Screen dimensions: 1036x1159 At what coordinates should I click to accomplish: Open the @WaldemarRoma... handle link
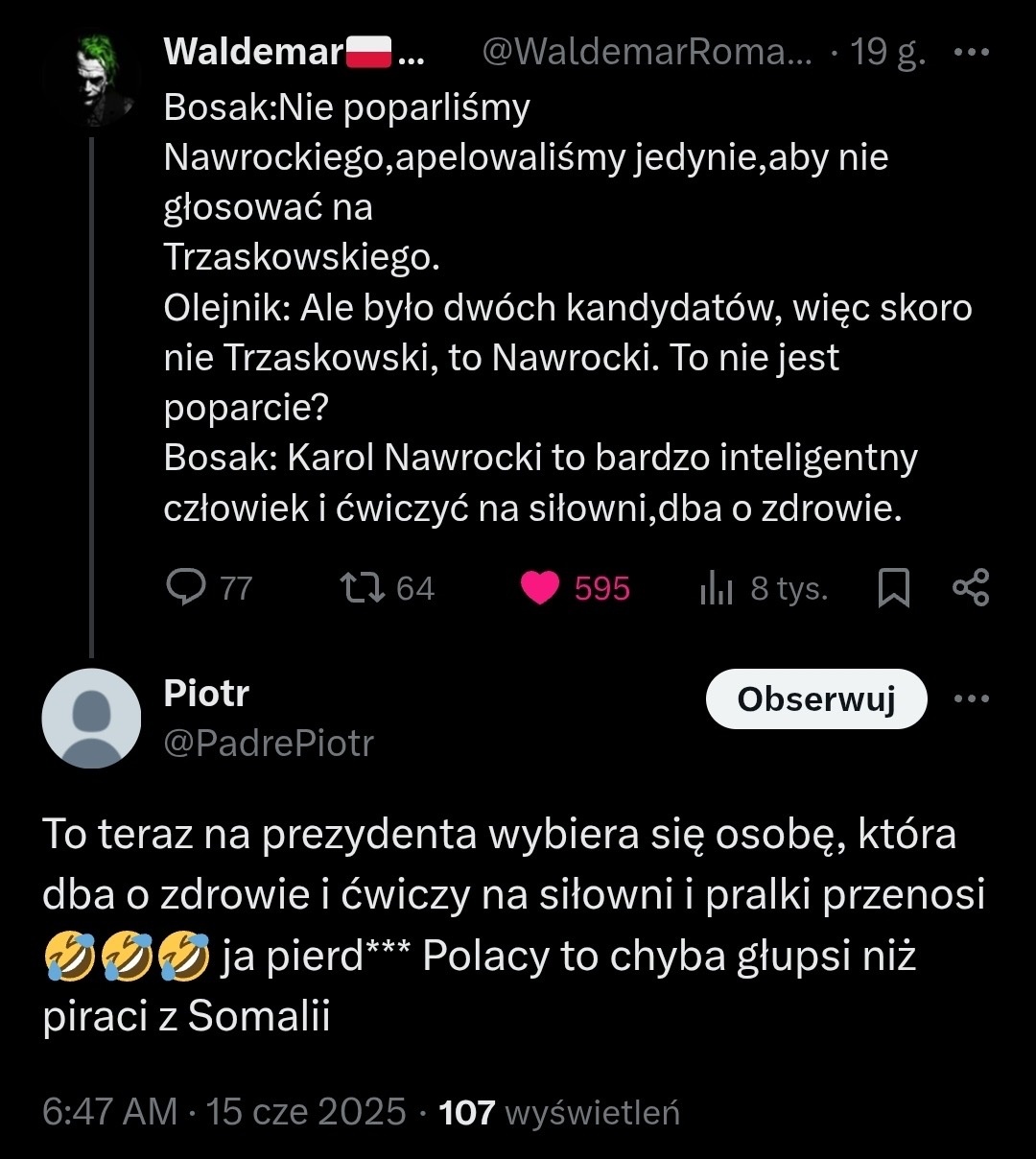pyautogui.click(x=646, y=52)
